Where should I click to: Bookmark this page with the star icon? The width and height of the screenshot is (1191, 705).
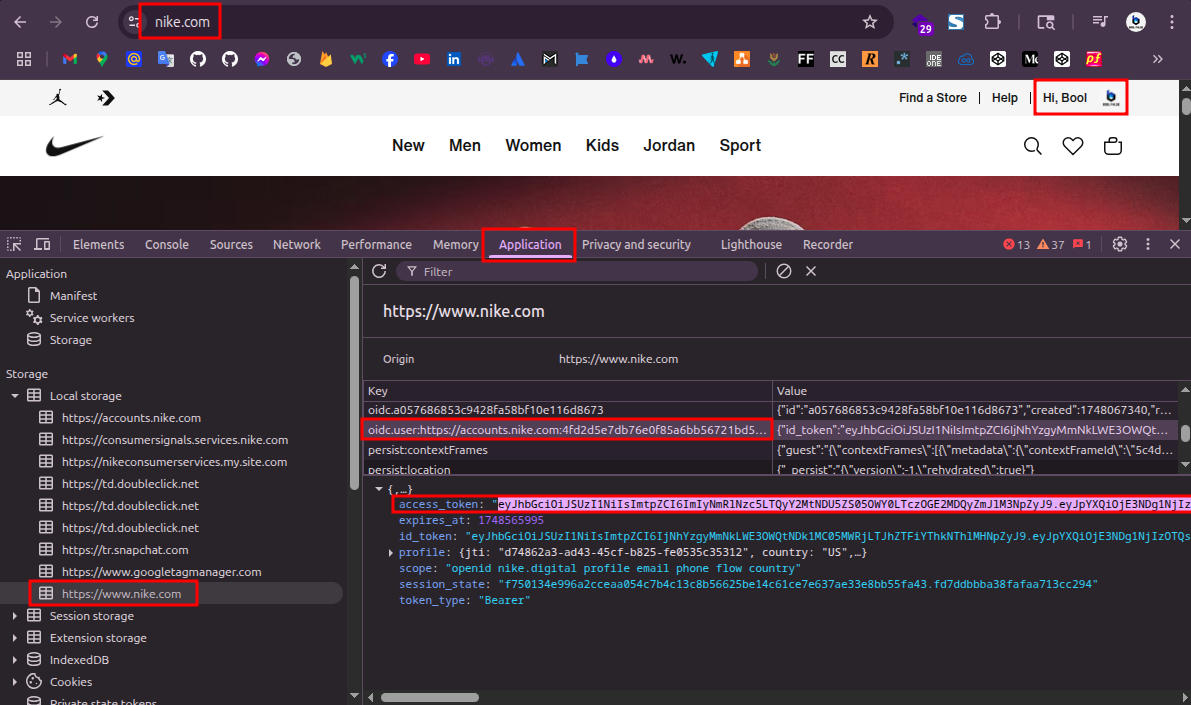coord(870,22)
